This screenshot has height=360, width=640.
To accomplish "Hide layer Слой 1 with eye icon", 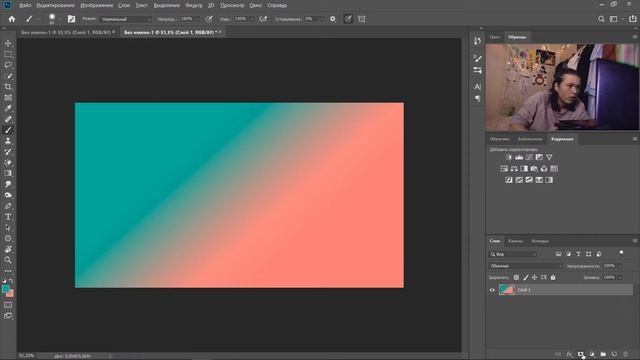I will 492,290.
